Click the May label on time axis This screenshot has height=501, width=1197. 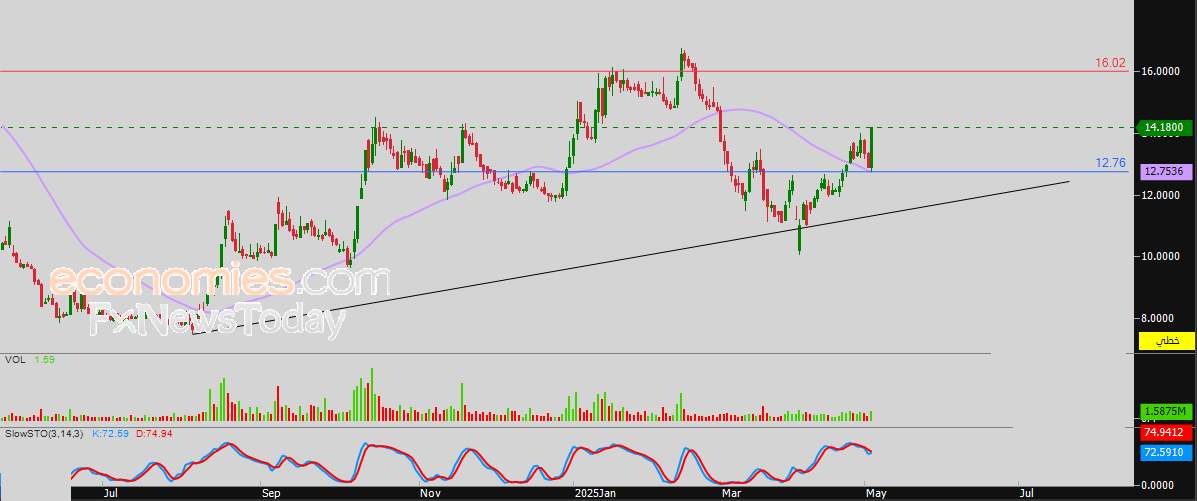[x=874, y=493]
